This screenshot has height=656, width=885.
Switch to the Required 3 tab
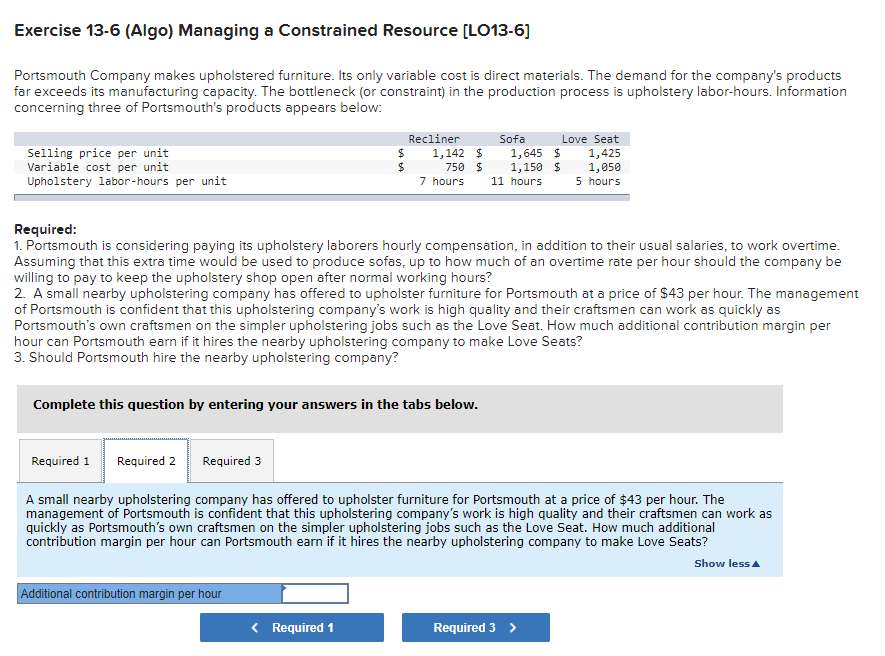coord(231,460)
